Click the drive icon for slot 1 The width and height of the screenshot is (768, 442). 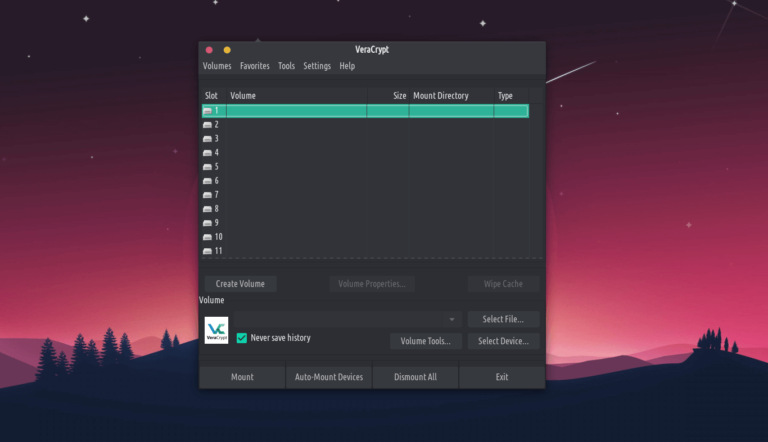coord(207,111)
